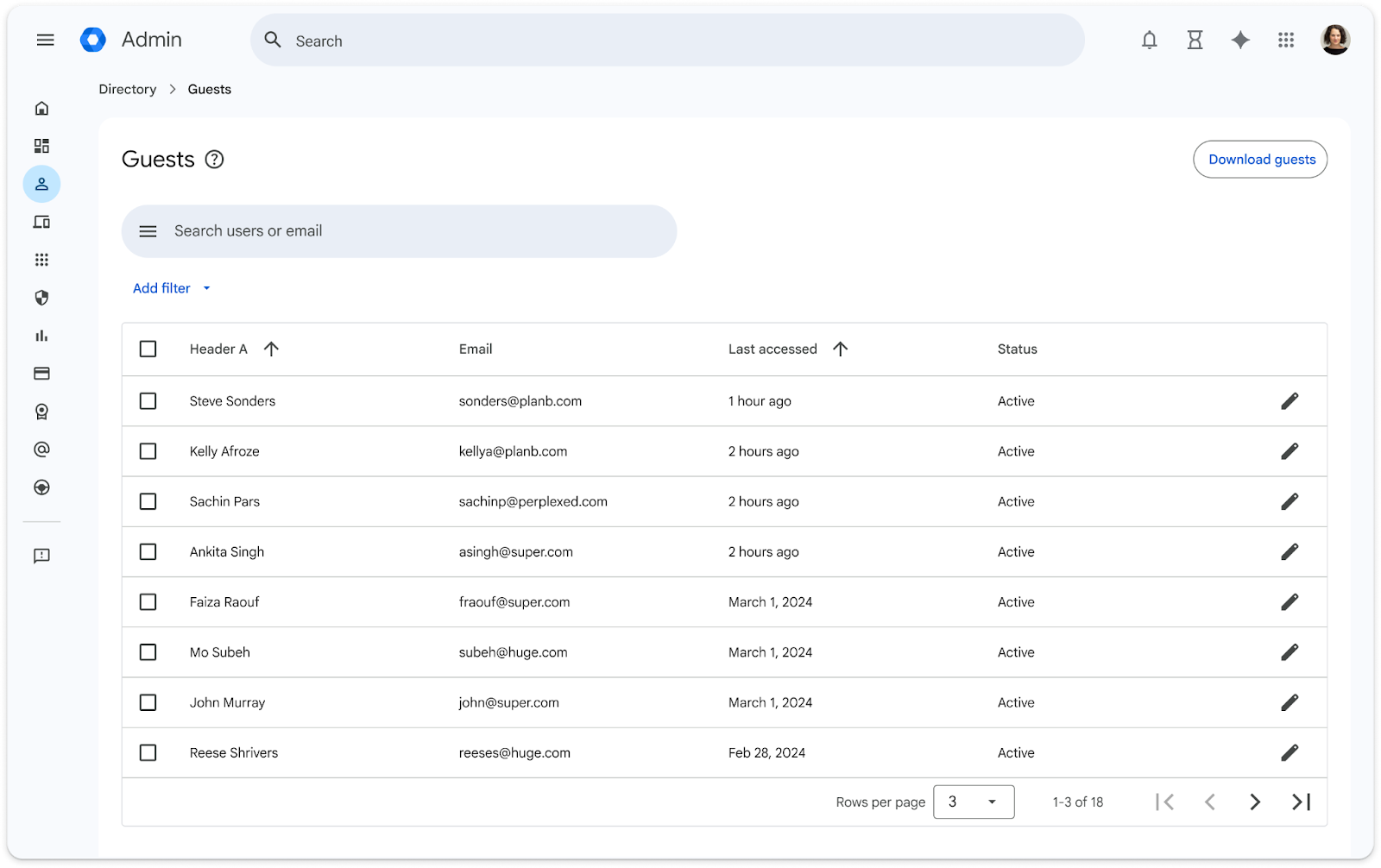Screen dimensions: 1381x868
Task: Open the notifications bell icon
Action: coord(1149,40)
